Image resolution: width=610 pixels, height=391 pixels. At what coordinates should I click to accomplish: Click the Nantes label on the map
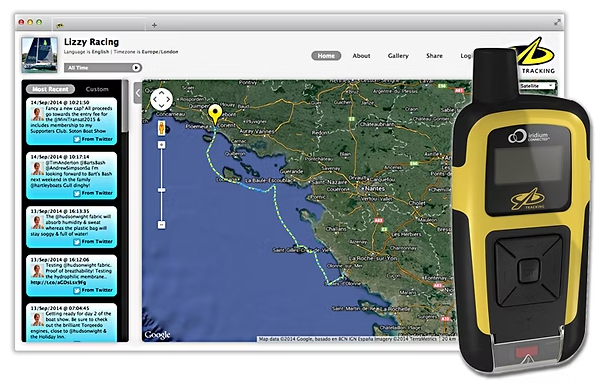[375, 188]
